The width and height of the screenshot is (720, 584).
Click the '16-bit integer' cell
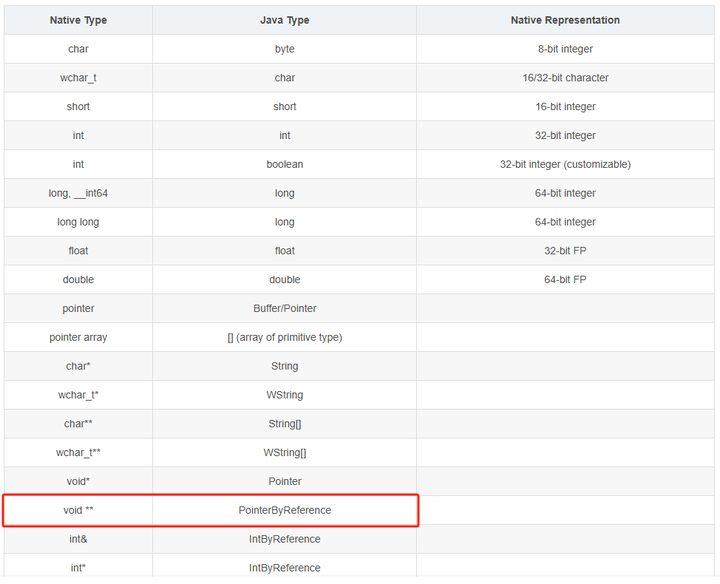point(565,107)
